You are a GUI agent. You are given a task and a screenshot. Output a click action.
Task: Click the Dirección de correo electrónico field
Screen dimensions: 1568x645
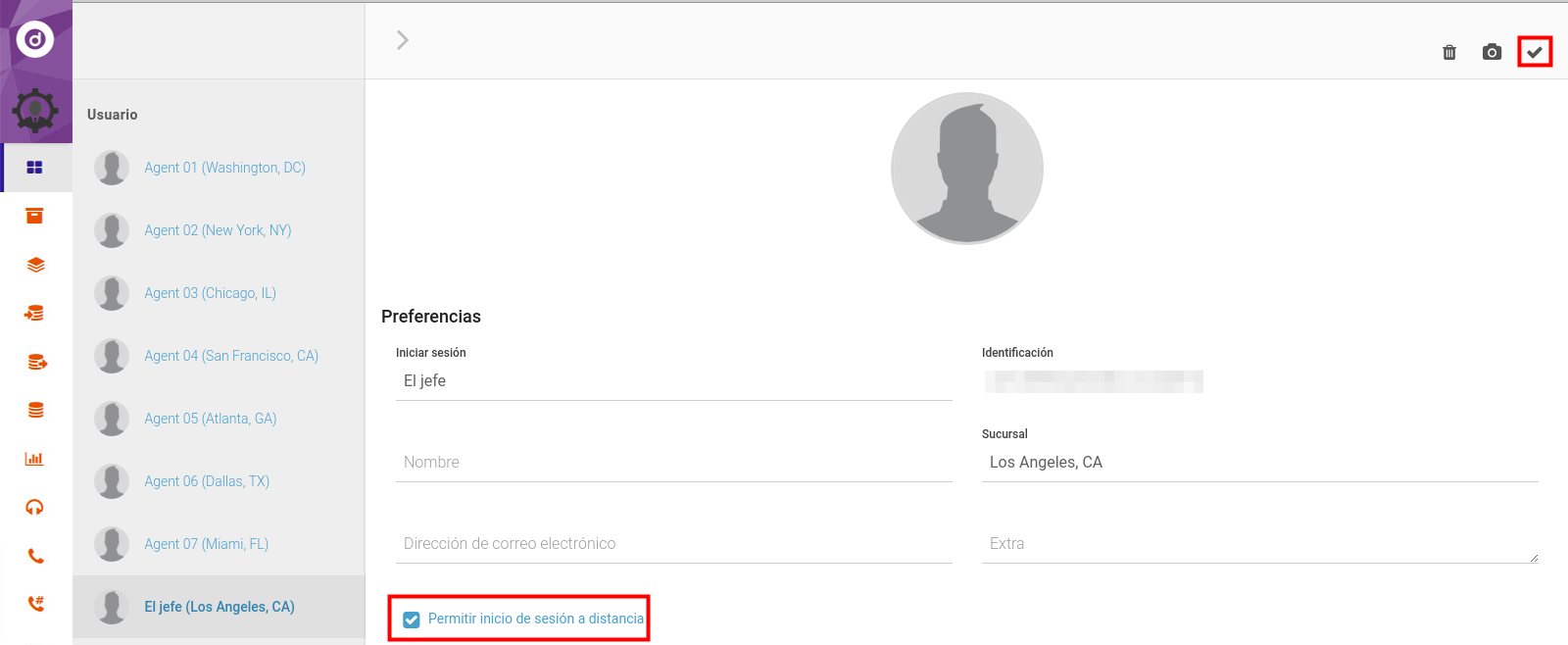tap(673, 544)
